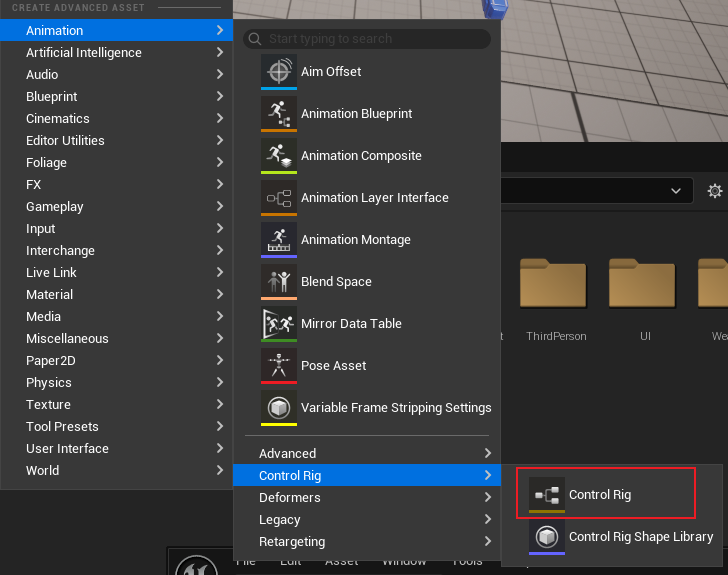Click the Mirror Data Table icon

(x=279, y=324)
